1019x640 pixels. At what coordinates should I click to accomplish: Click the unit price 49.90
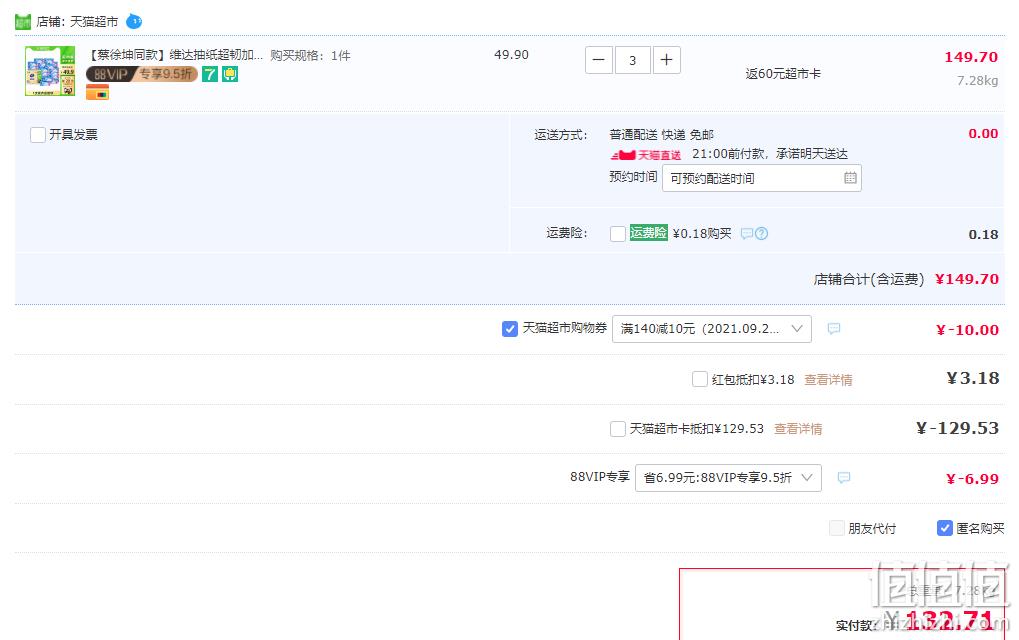pyautogui.click(x=511, y=55)
